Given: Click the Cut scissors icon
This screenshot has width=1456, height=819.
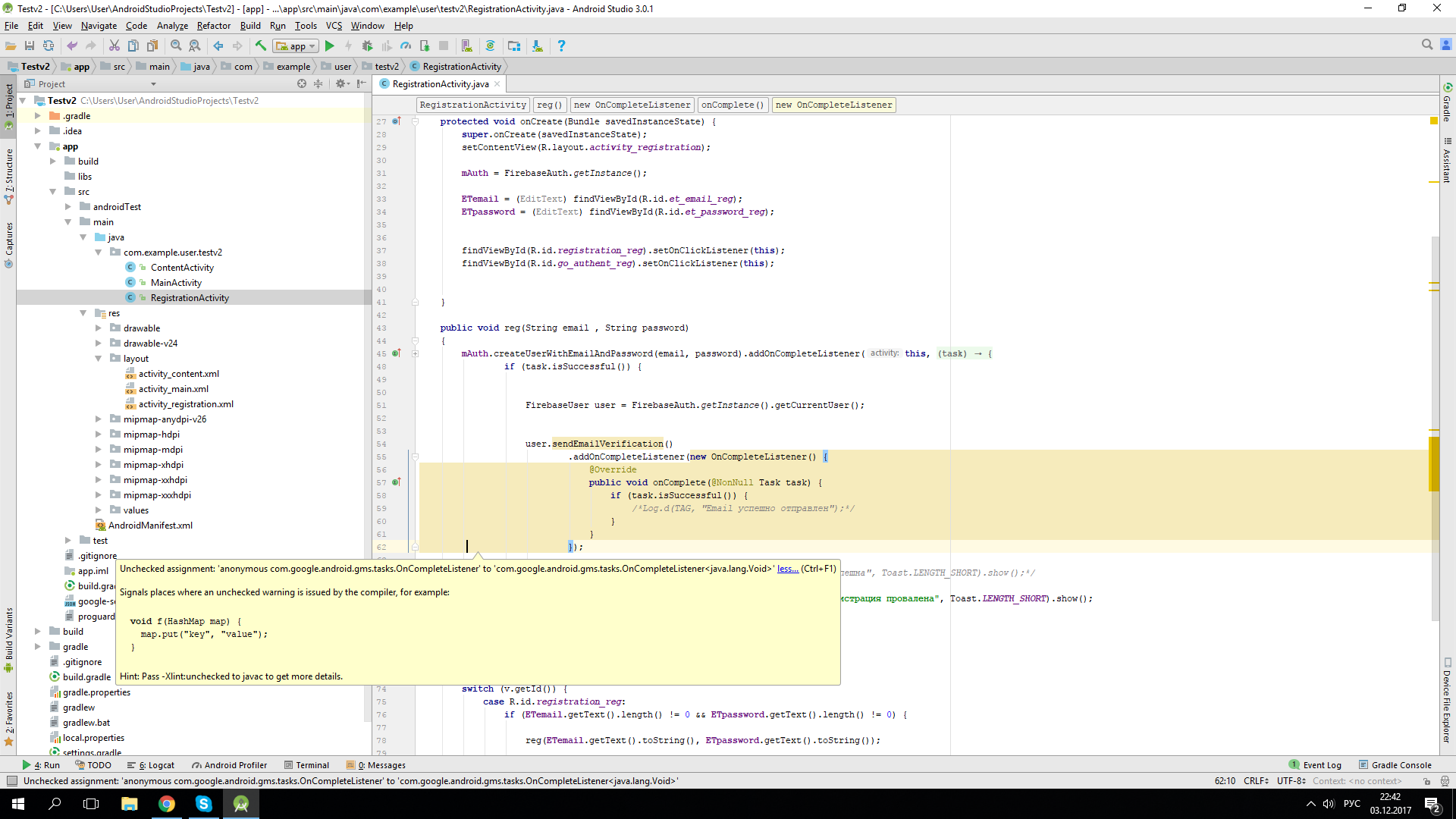Looking at the screenshot, I should tap(115, 46).
